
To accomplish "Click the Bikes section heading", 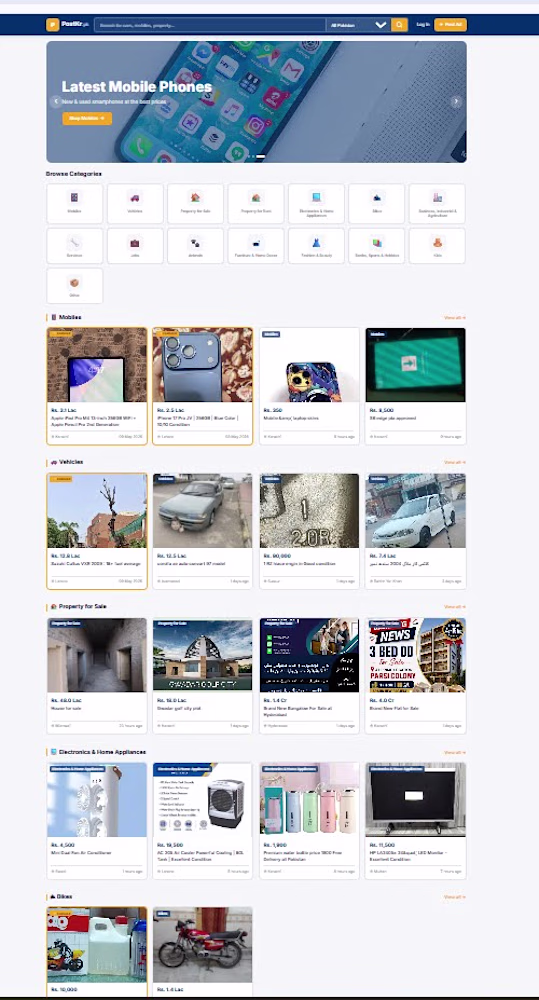I will click(61, 897).
